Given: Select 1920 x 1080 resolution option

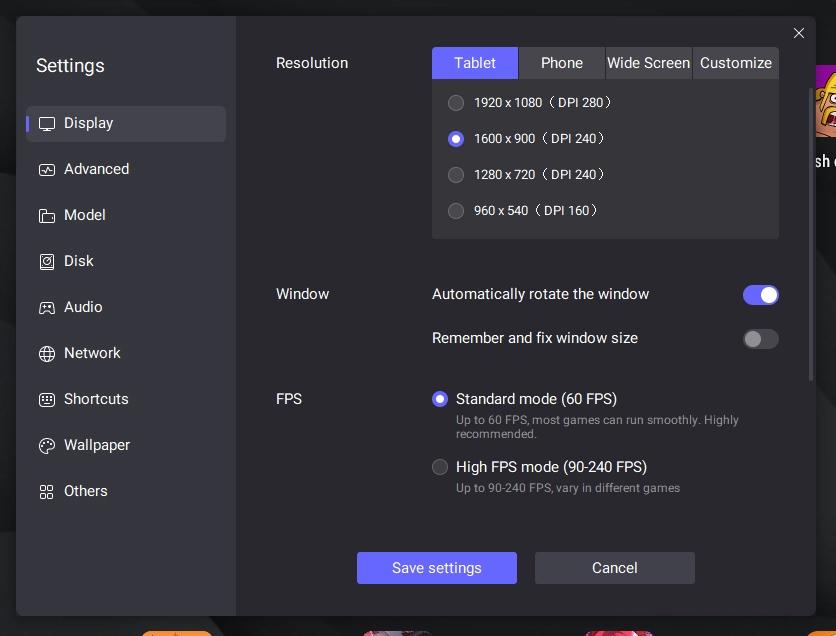Looking at the screenshot, I should click(x=456, y=103).
